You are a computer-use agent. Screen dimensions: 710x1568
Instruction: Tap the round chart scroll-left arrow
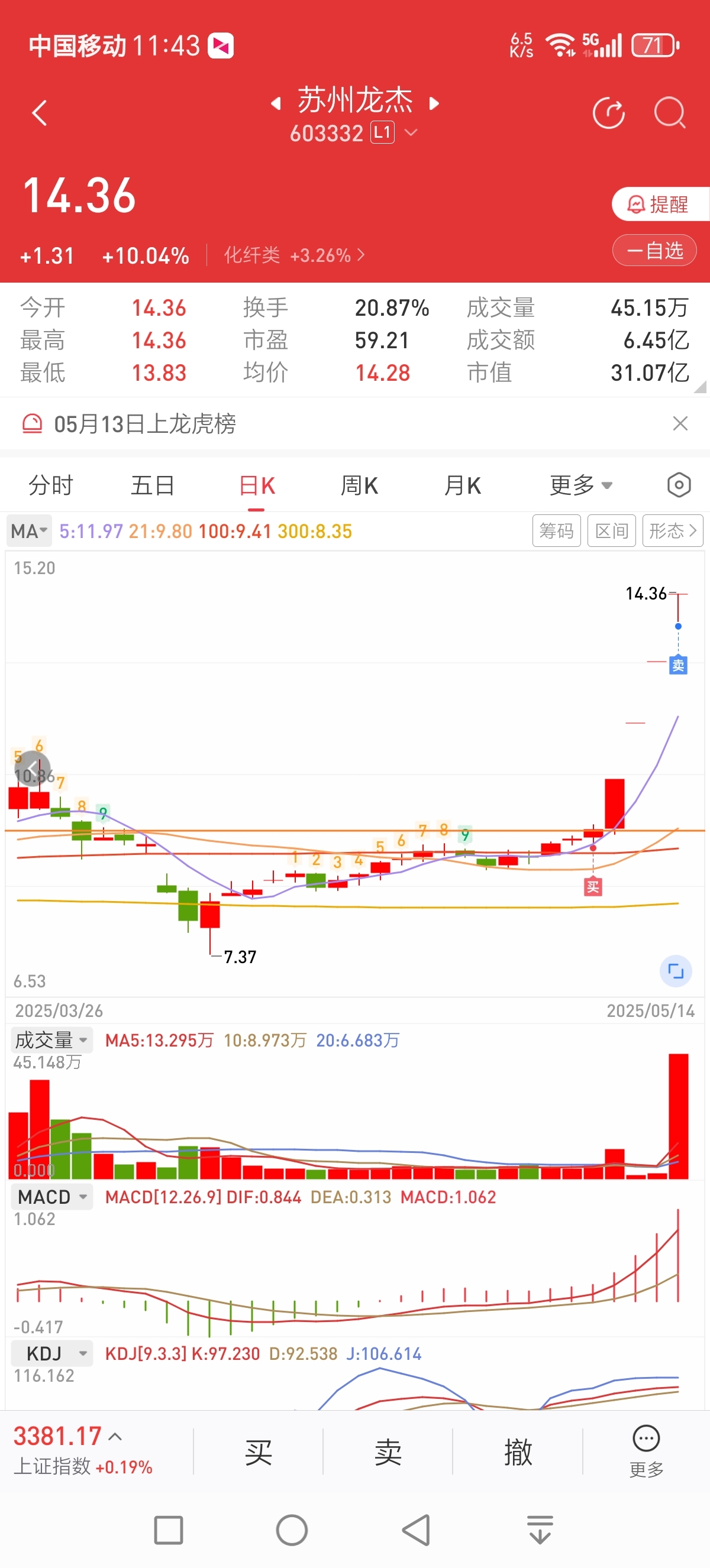(x=33, y=769)
